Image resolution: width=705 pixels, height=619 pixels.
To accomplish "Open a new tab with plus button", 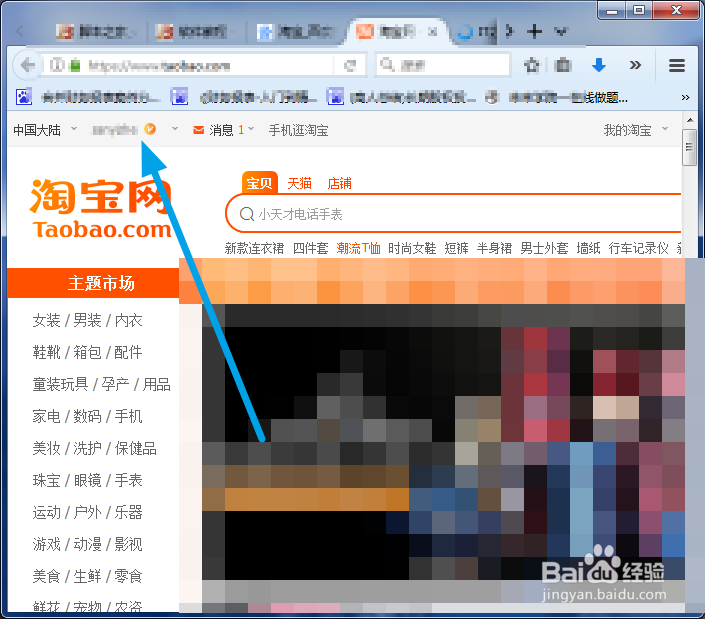I will (x=534, y=31).
